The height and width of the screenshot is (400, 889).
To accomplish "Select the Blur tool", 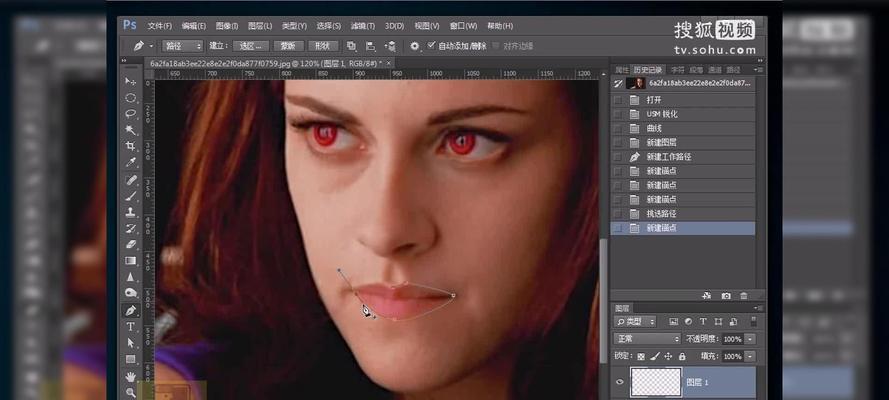I will (x=131, y=277).
